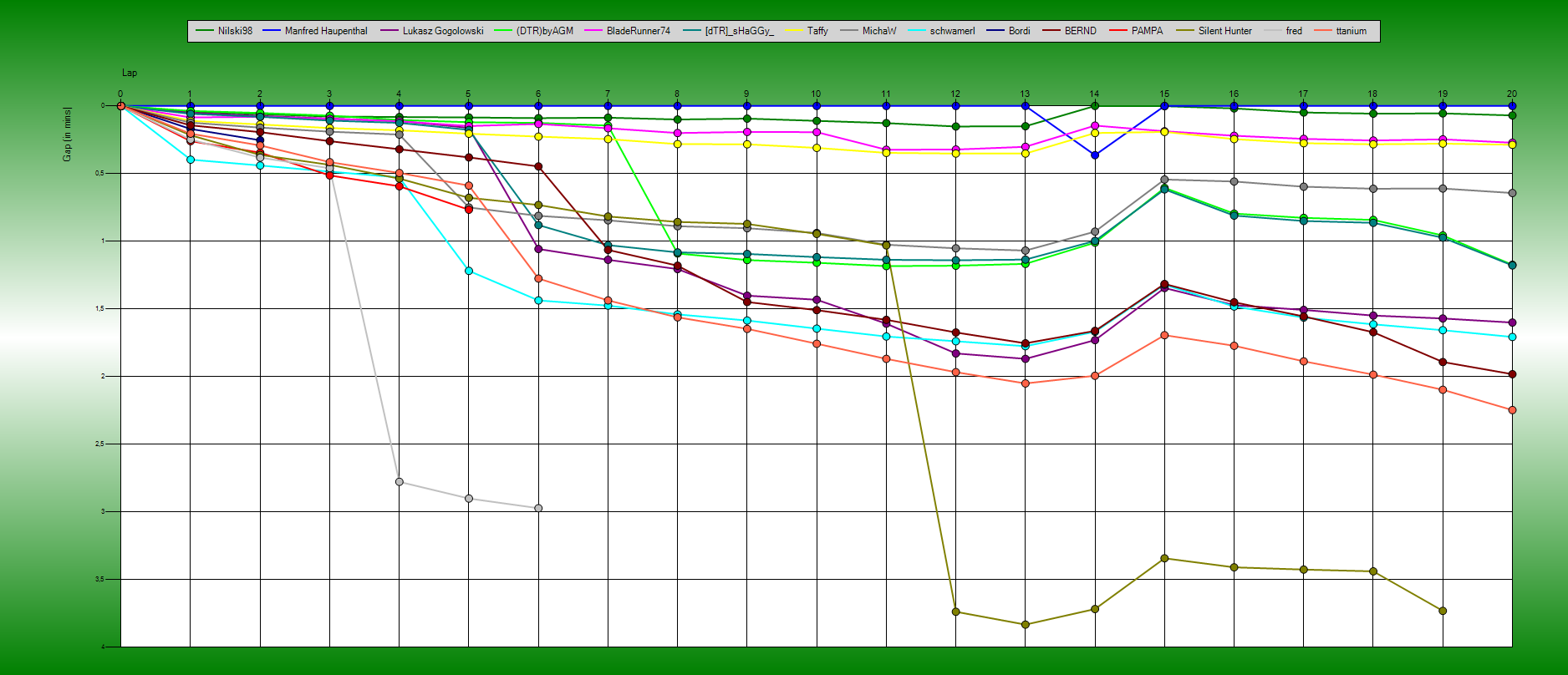Viewport: 1568px width, 675px height.
Task: Click the 2,5 gap axis label
Action: [x=99, y=444]
